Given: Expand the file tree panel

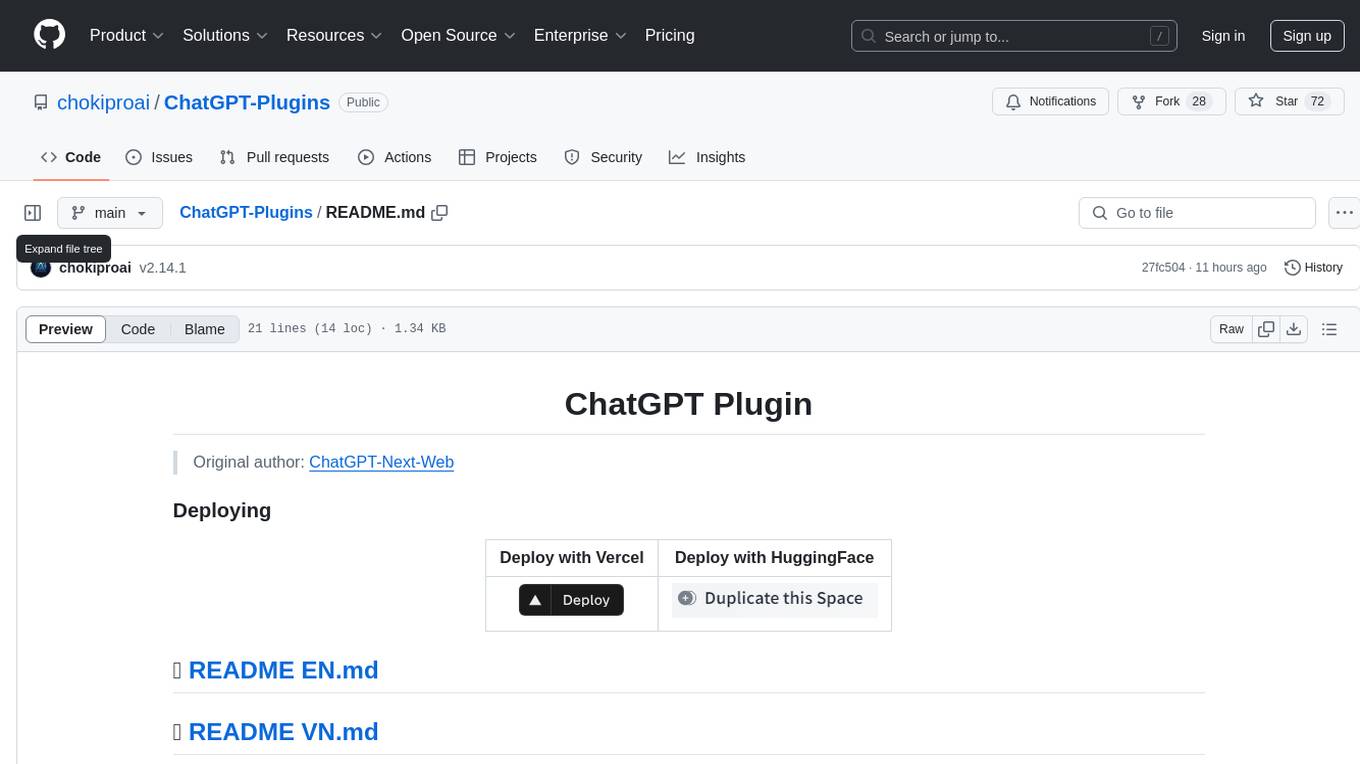Looking at the screenshot, I should coord(33,213).
